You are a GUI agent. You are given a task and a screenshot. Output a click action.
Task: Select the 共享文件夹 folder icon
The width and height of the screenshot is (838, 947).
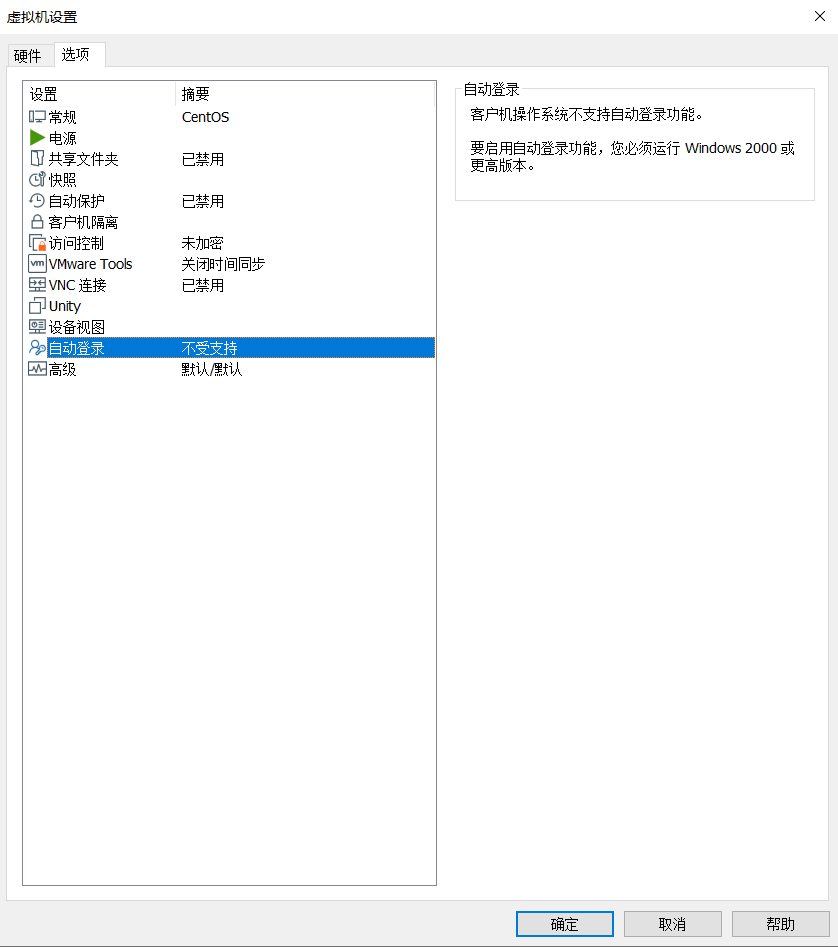(x=38, y=159)
